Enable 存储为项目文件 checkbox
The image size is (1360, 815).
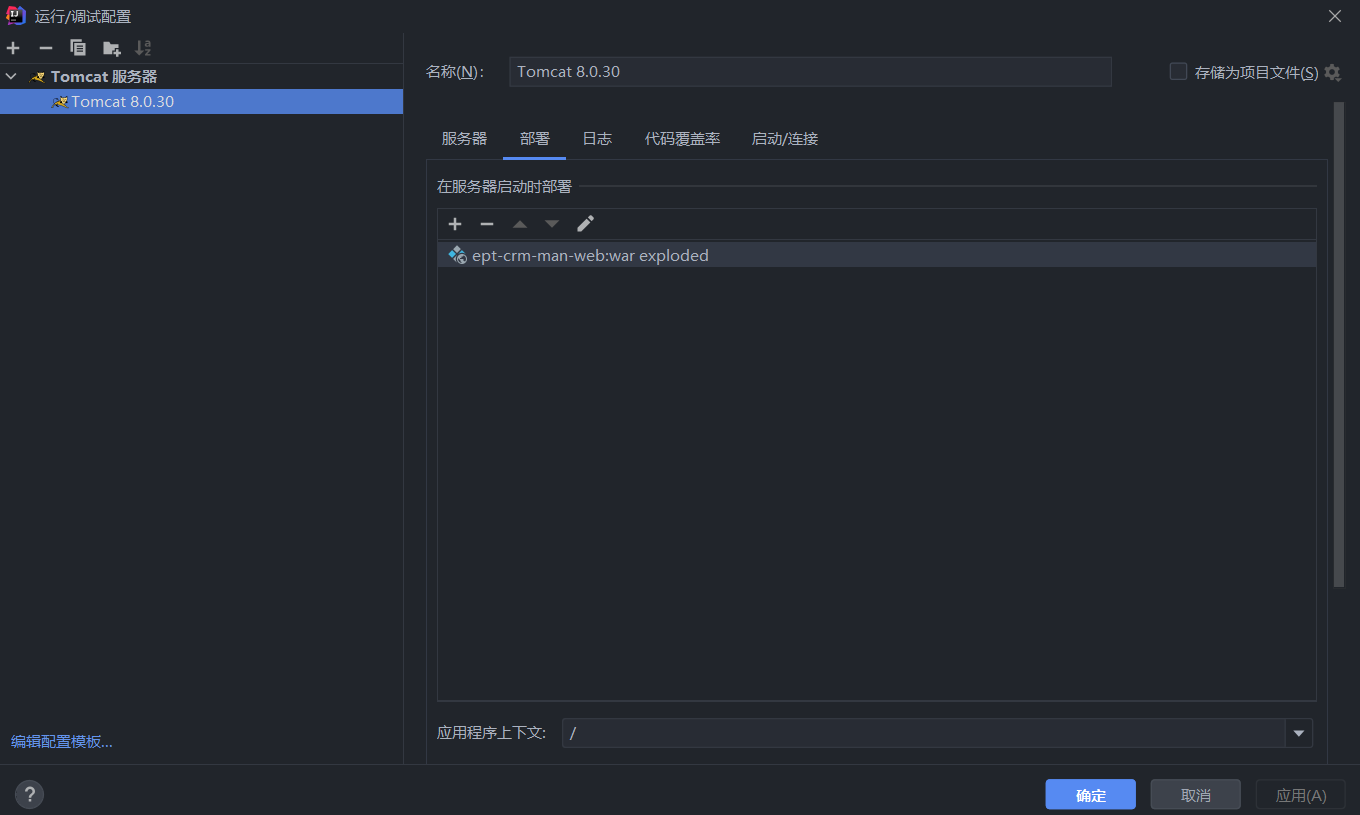(1177, 71)
